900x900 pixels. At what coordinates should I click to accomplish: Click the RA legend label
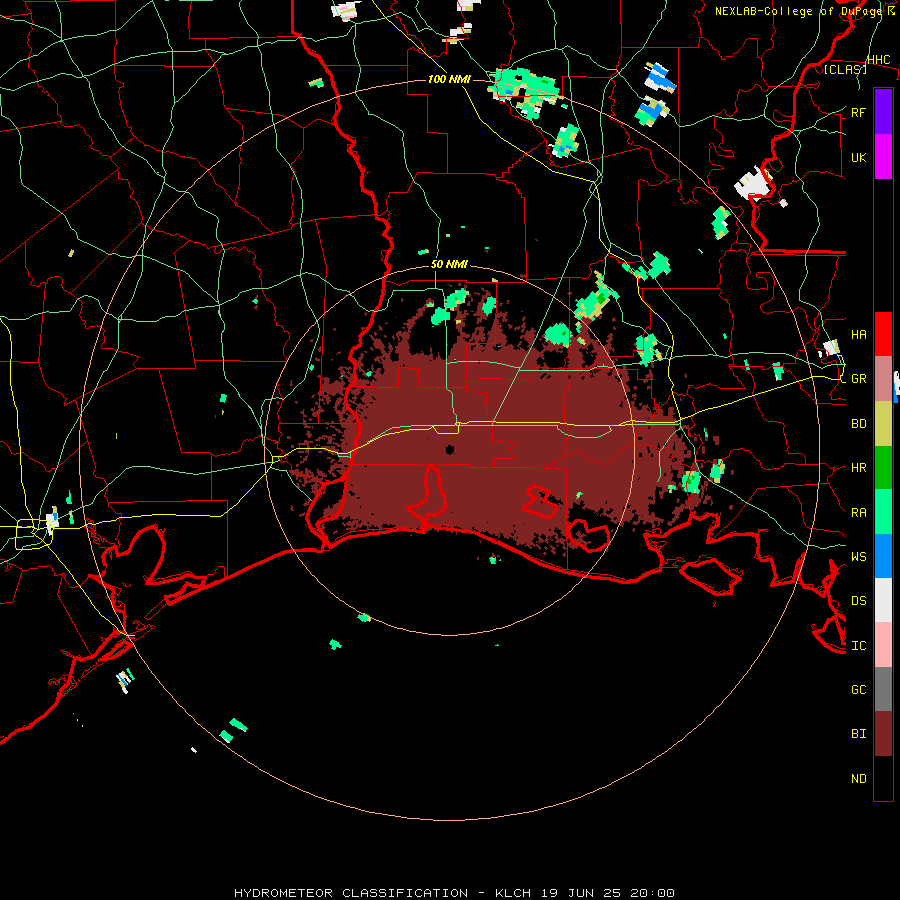tap(858, 513)
